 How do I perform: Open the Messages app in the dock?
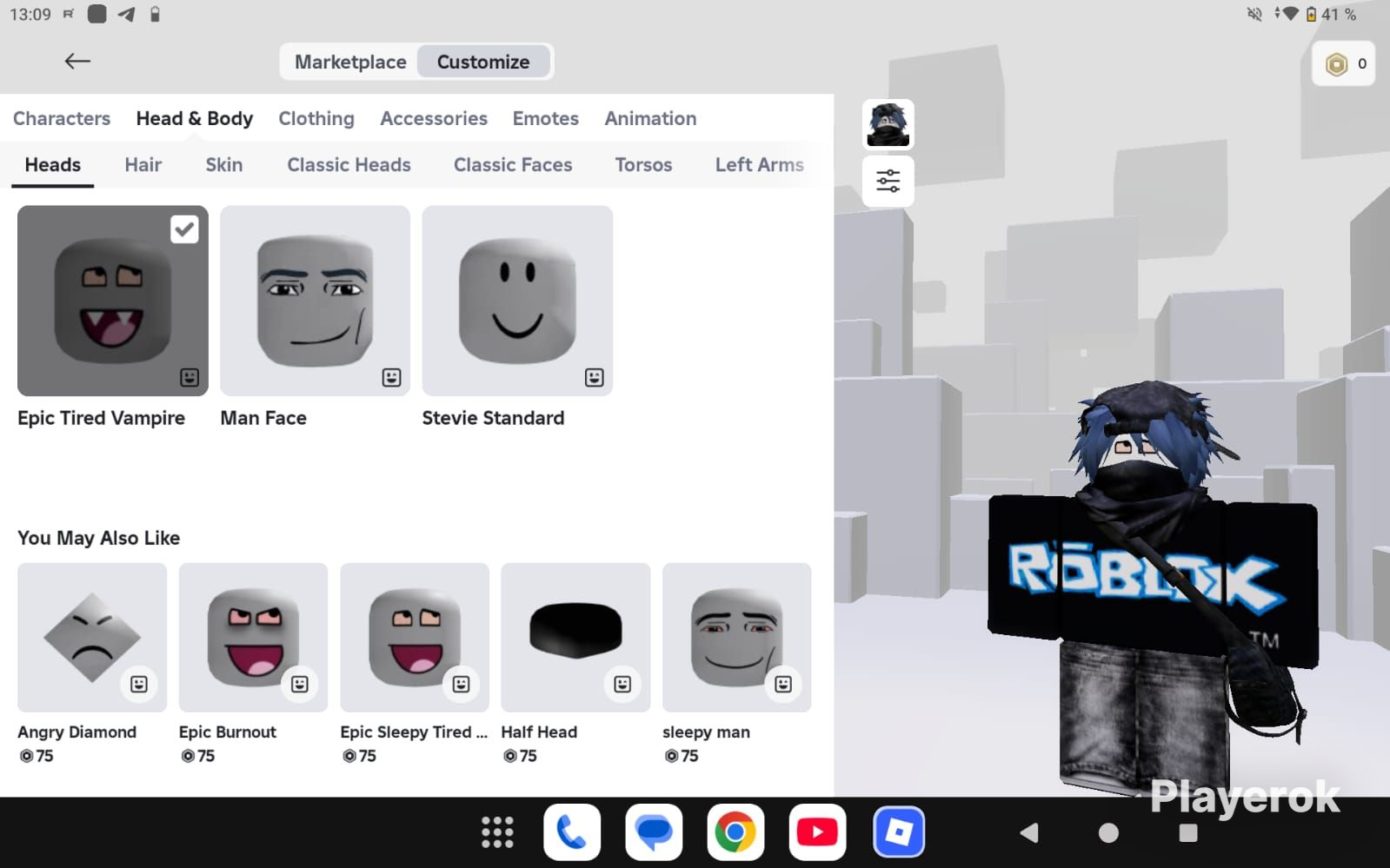[x=654, y=832]
